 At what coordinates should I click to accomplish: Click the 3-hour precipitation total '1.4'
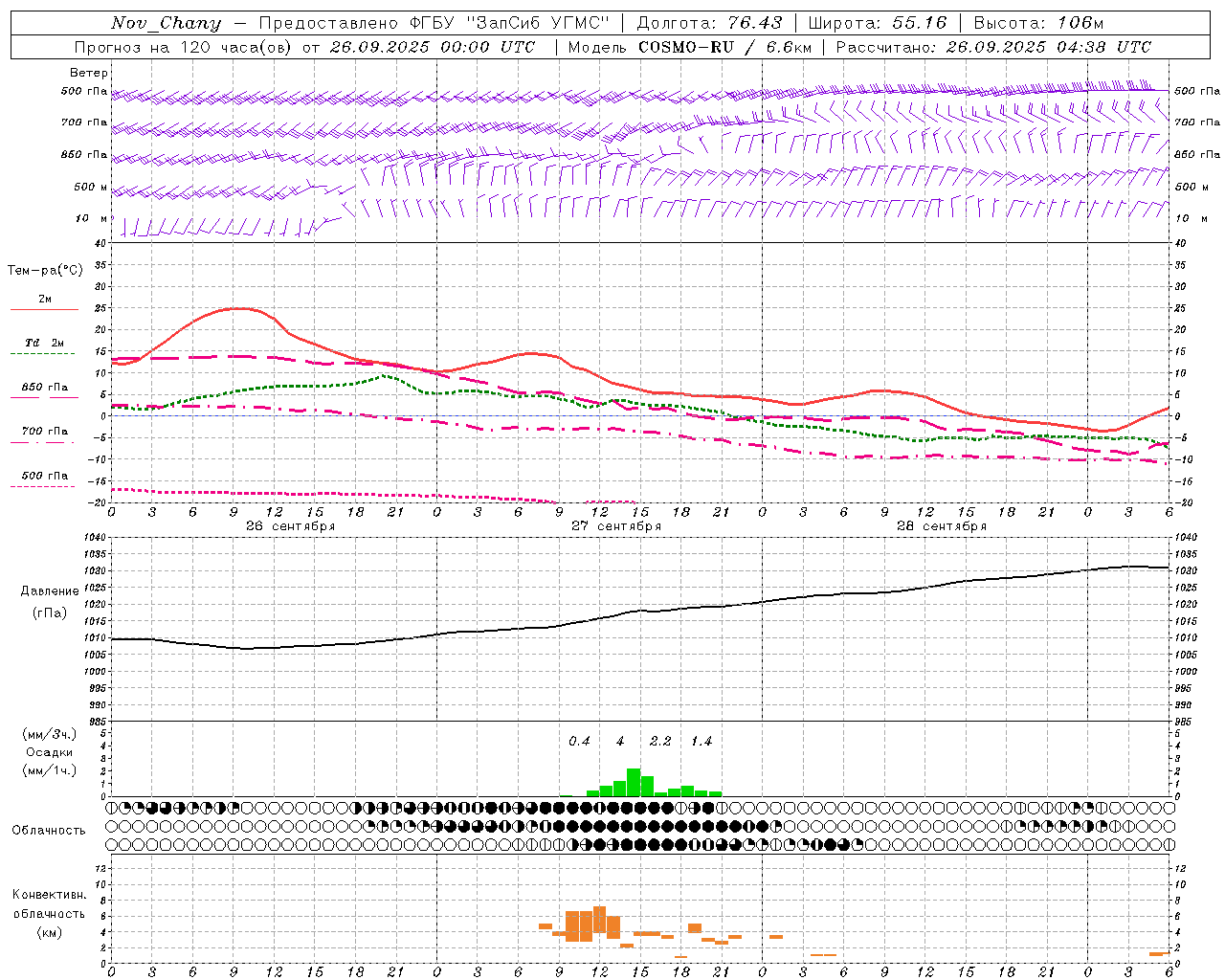(x=702, y=742)
